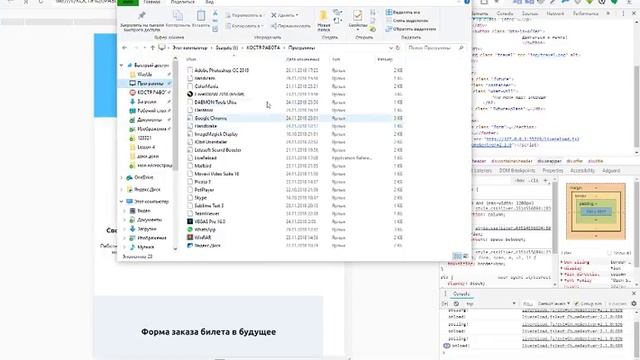Click the Paste clipboard icon in ribbon
Image resolution: width=640 pixels, height=360 pixels.
[x=201, y=16]
